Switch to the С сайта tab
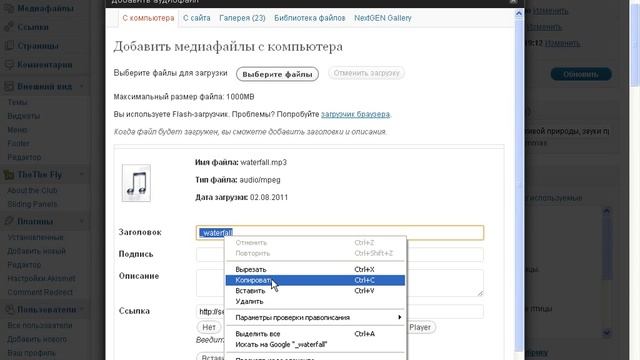Image resolution: width=640 pixels, height=360 pixels. tap(197, 18)
